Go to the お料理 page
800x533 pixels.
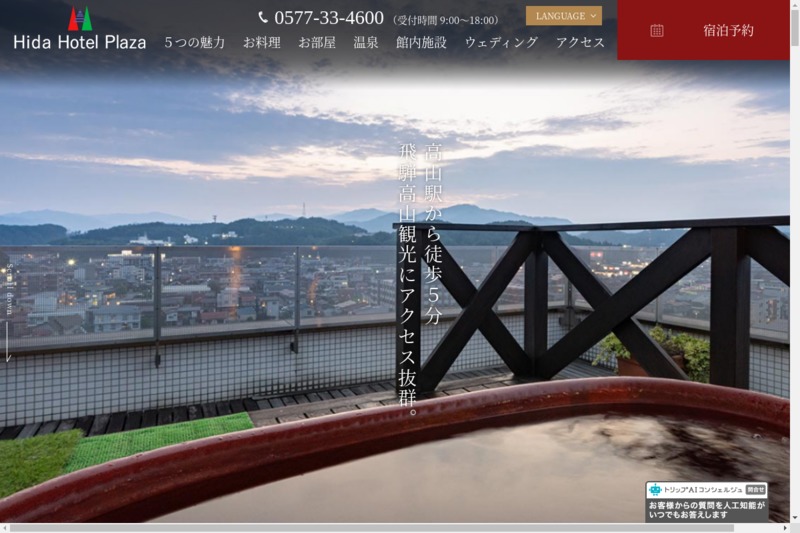tap(262, 42)
